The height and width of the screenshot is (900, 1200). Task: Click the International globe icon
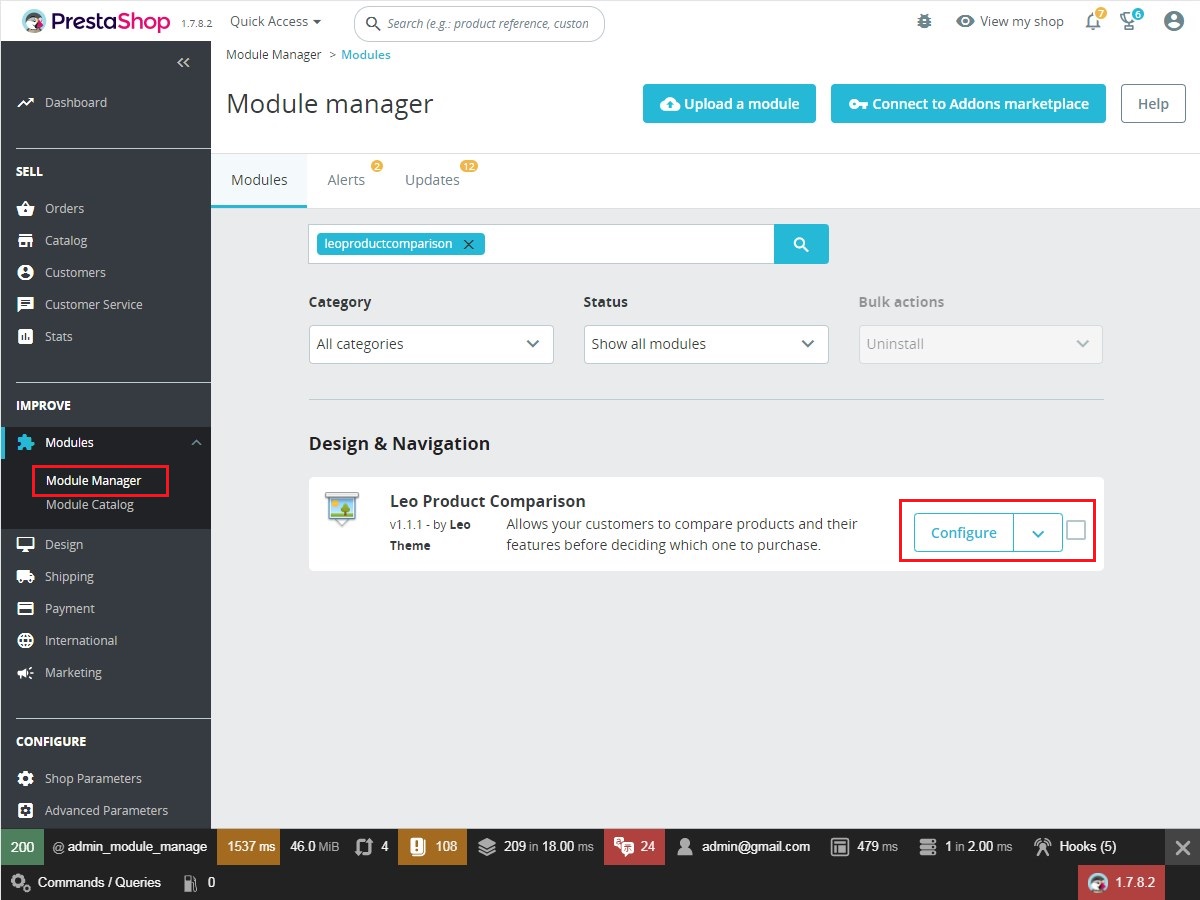click(x=26, y=640)
